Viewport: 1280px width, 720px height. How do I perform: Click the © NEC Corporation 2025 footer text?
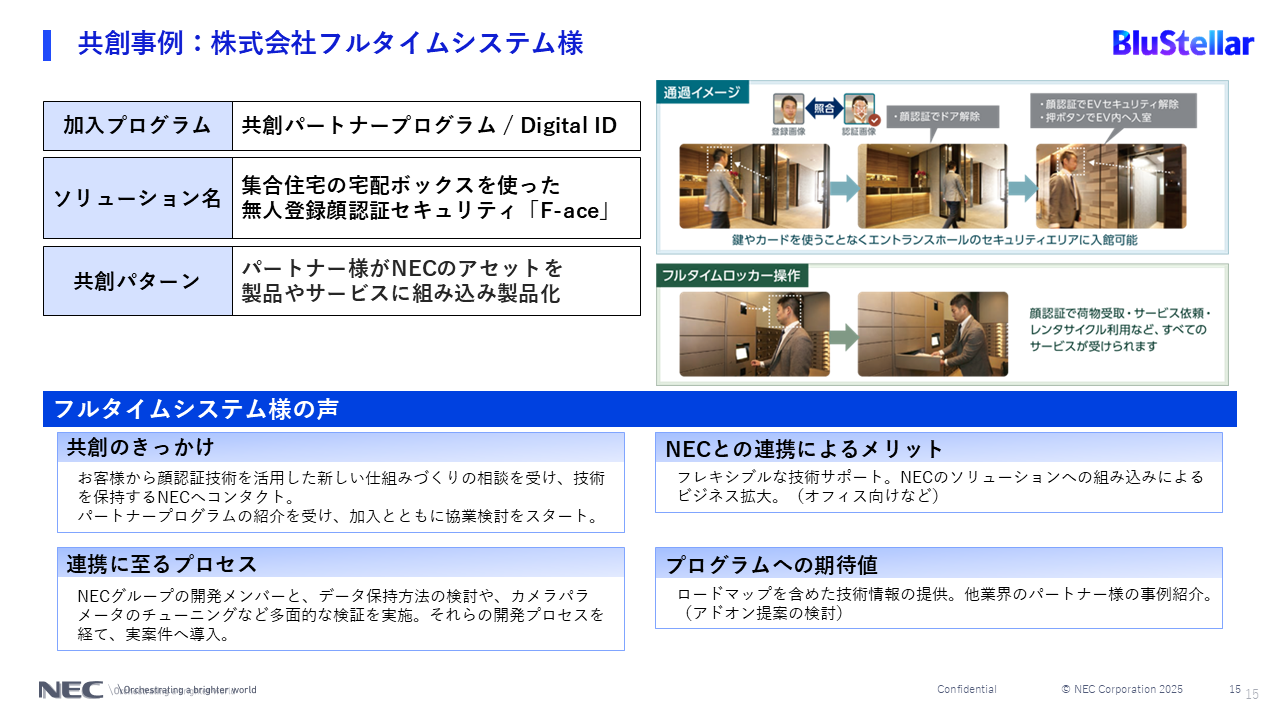1122,689
